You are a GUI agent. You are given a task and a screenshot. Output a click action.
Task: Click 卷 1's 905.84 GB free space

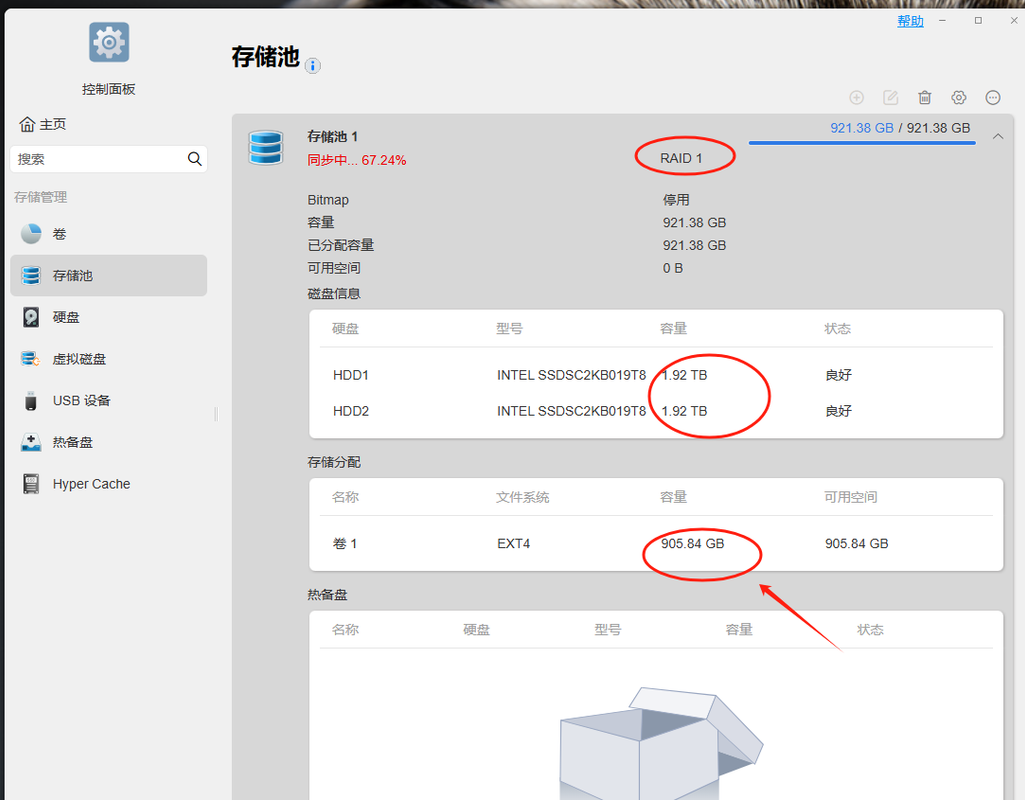[x=856, y=544]
